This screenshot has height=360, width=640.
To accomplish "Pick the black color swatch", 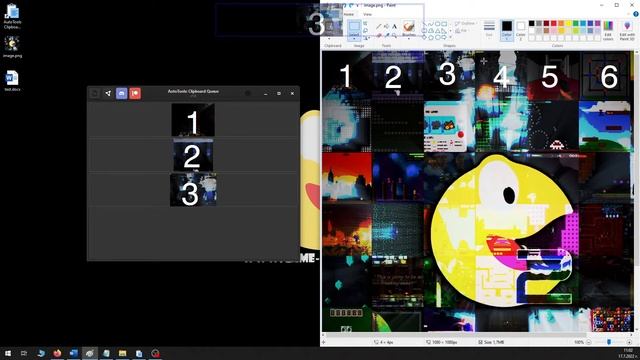I will (531, 24).
